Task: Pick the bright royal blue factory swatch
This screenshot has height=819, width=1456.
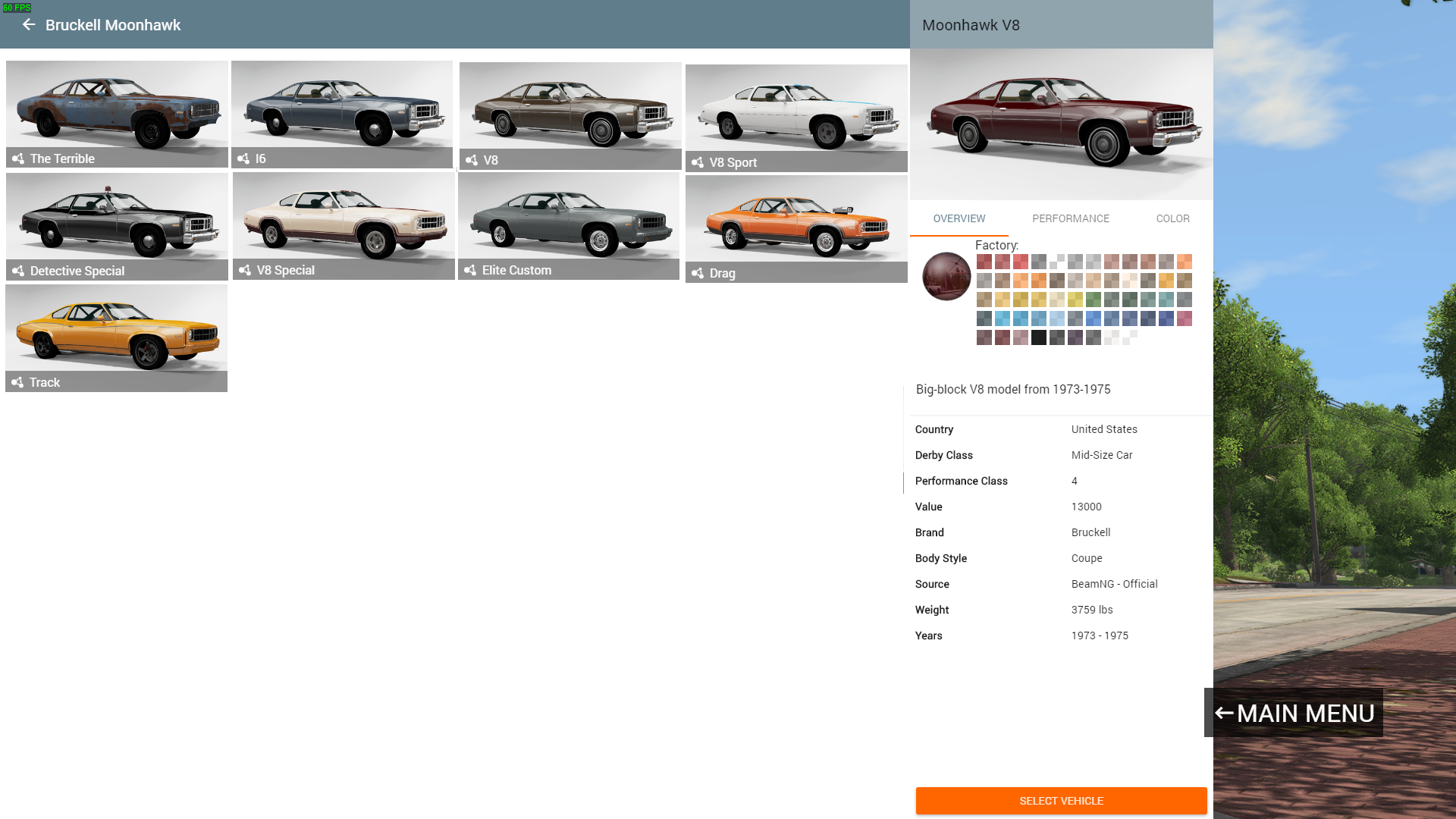Action: pyautogui.click(x=1094, y=318)
